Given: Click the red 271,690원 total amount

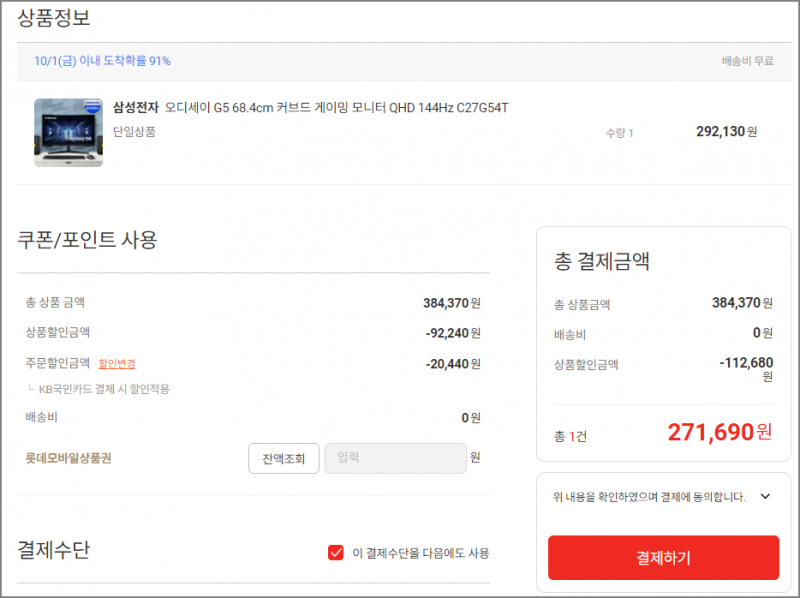Looking at the screenshot, I should pos(719,432).
